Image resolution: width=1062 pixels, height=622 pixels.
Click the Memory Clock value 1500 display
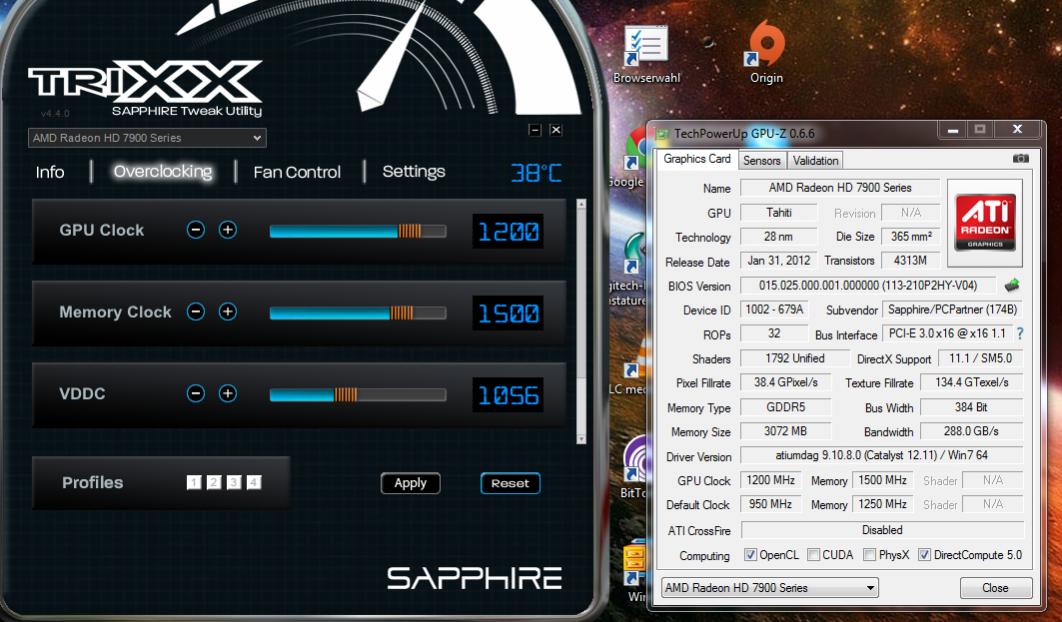point(508,313)
